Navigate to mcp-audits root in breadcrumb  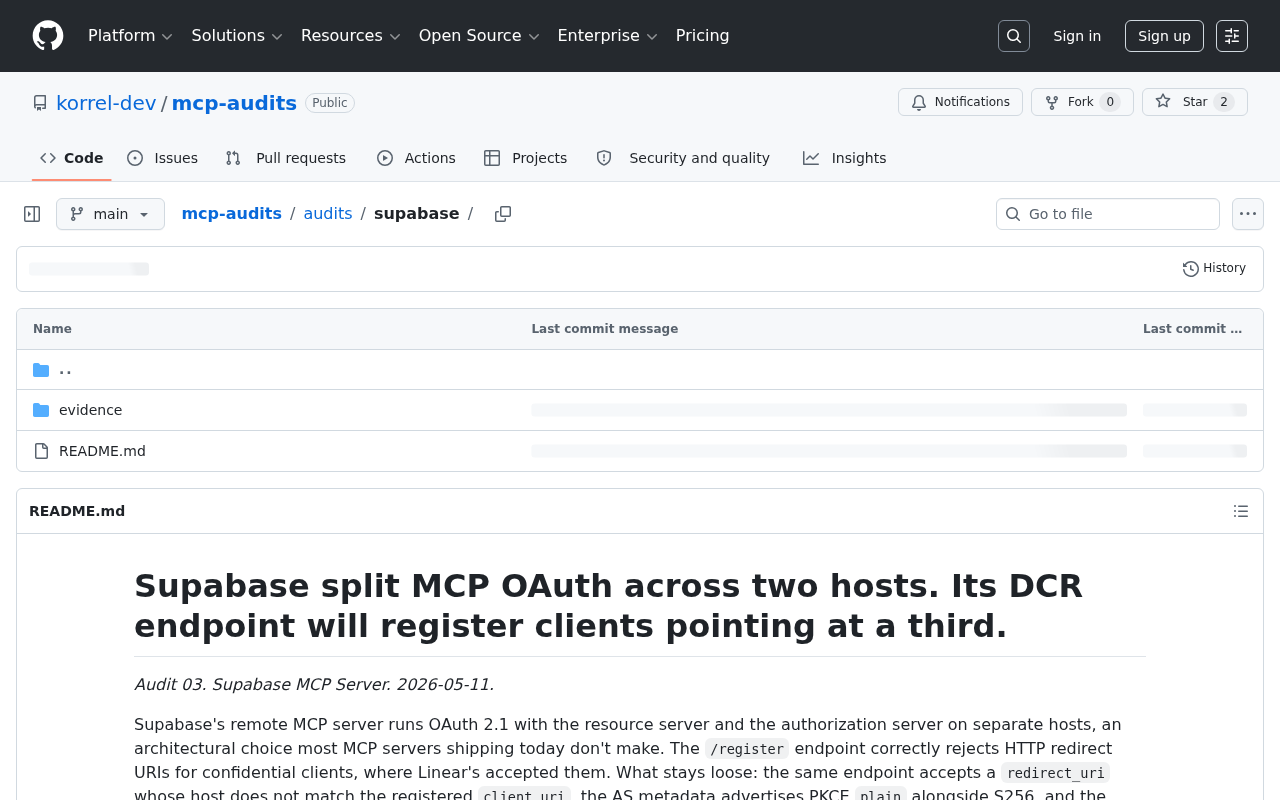pos(232,214)
